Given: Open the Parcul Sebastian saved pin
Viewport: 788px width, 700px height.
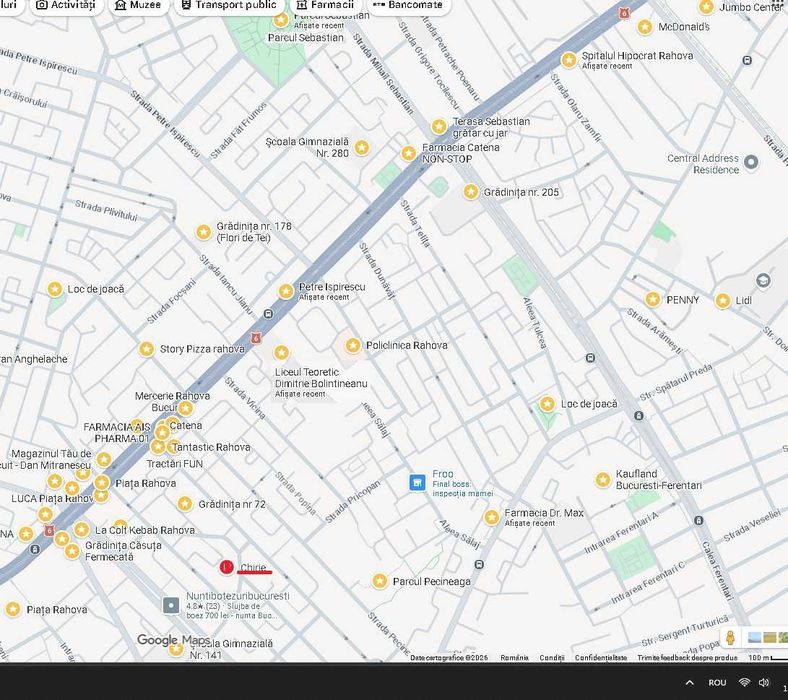Looking at the screenshot, I should coord(281,21).
